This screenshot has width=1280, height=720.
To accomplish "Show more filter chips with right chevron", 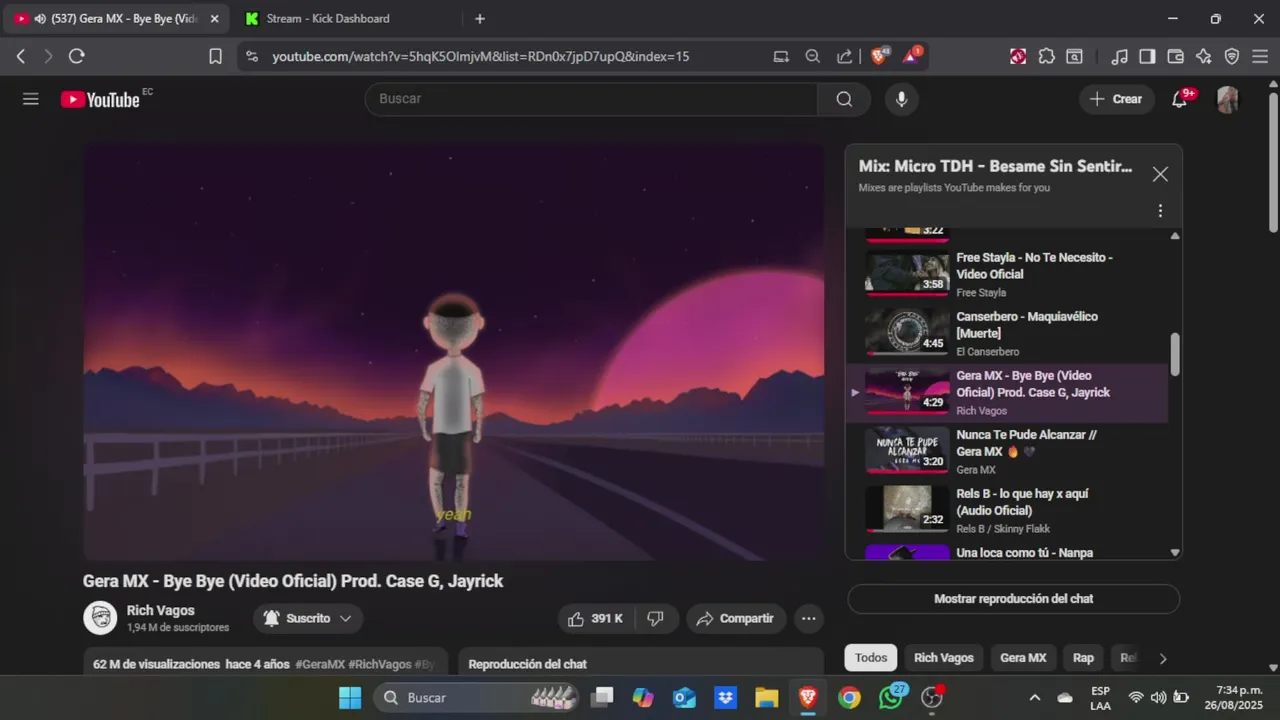I will click(x=1162, y=658).
